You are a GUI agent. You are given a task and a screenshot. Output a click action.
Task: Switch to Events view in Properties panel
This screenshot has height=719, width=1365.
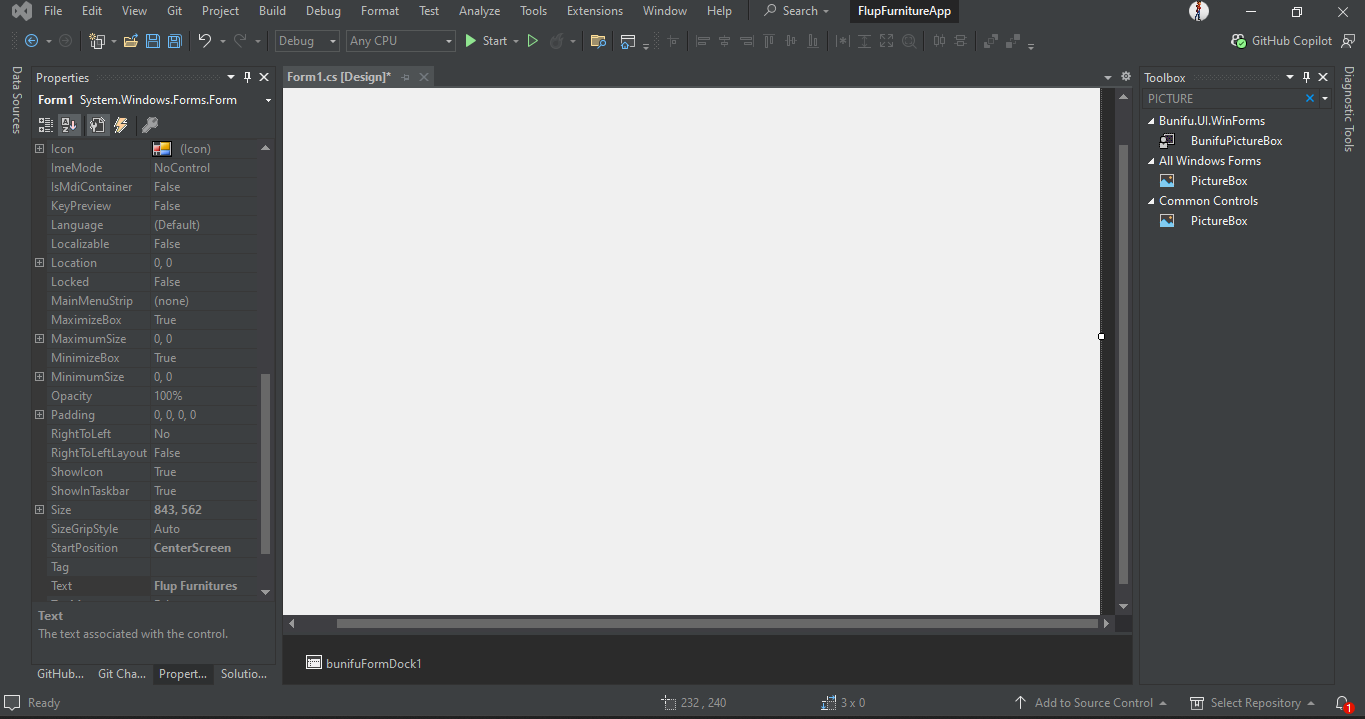click(121, 124)
